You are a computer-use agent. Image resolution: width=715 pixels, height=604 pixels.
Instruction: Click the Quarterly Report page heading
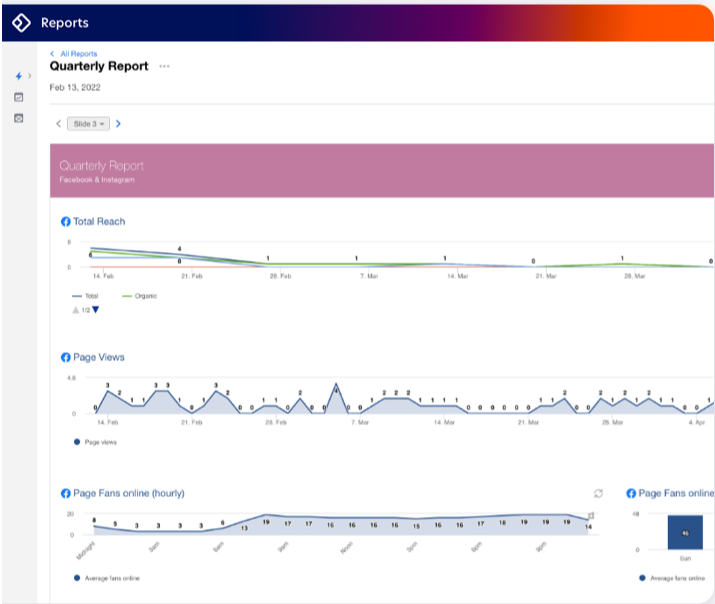[99, 66]
